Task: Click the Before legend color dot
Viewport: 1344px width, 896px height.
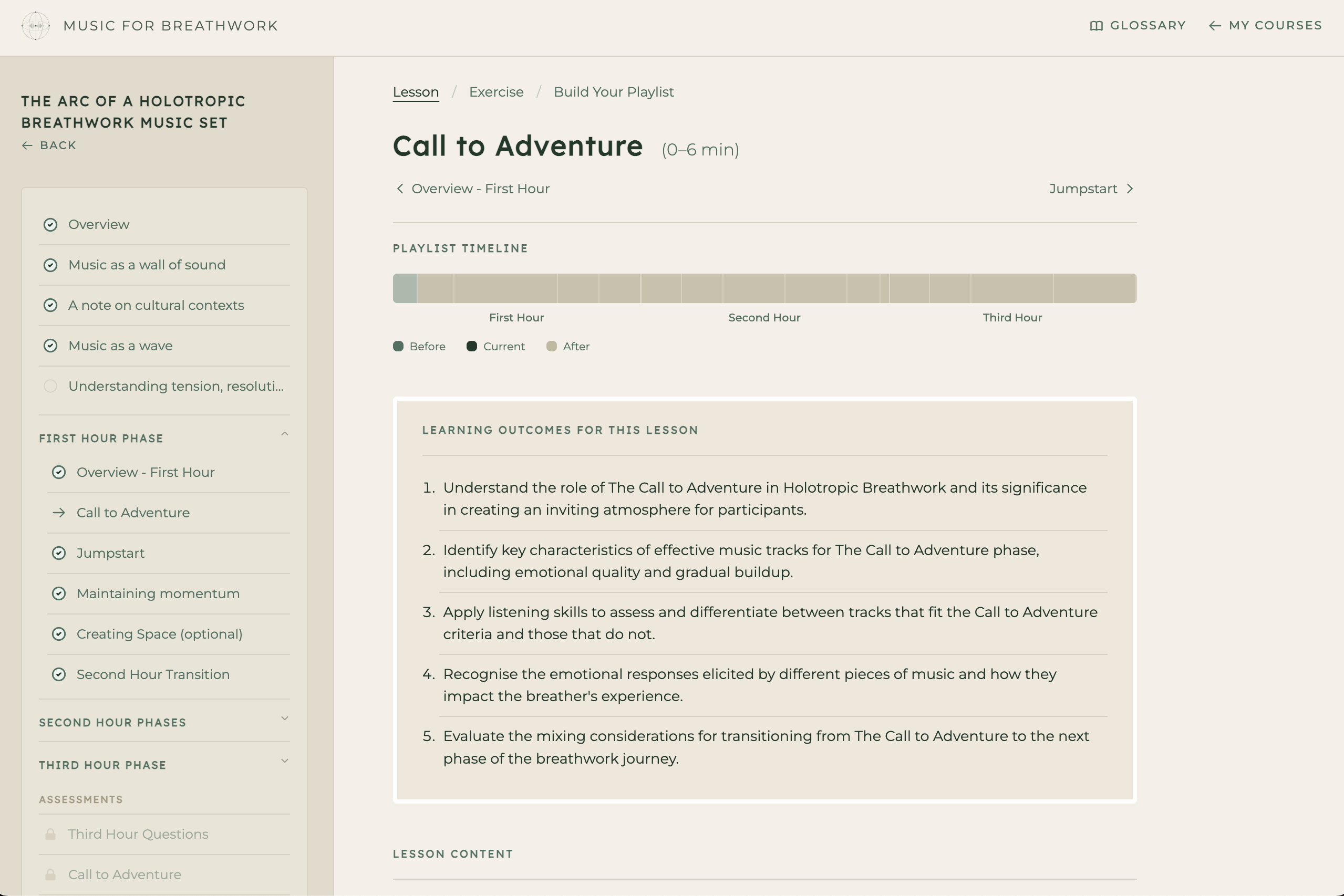Action: [x=398, y=346]
